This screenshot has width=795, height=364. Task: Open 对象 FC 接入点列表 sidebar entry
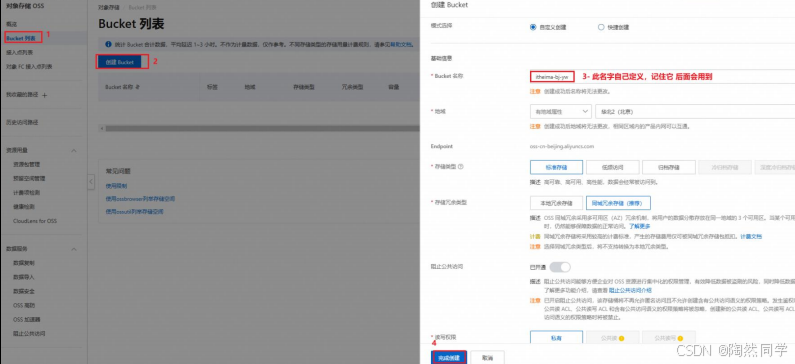pyautogui.click(x=29, y=66)
